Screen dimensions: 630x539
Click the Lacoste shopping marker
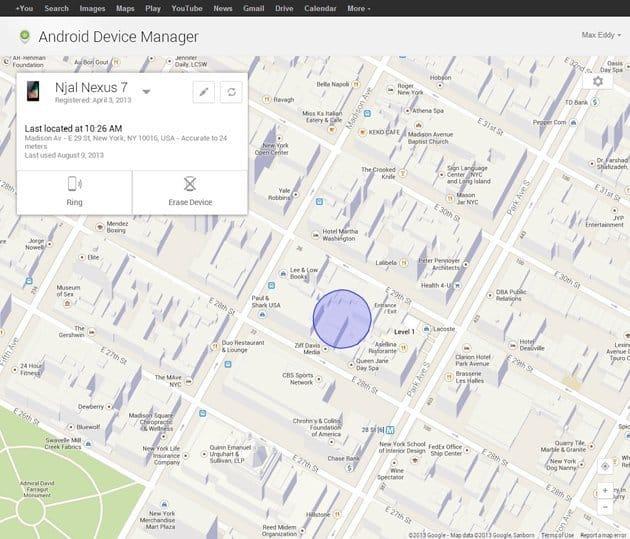[x=426, y=329]
